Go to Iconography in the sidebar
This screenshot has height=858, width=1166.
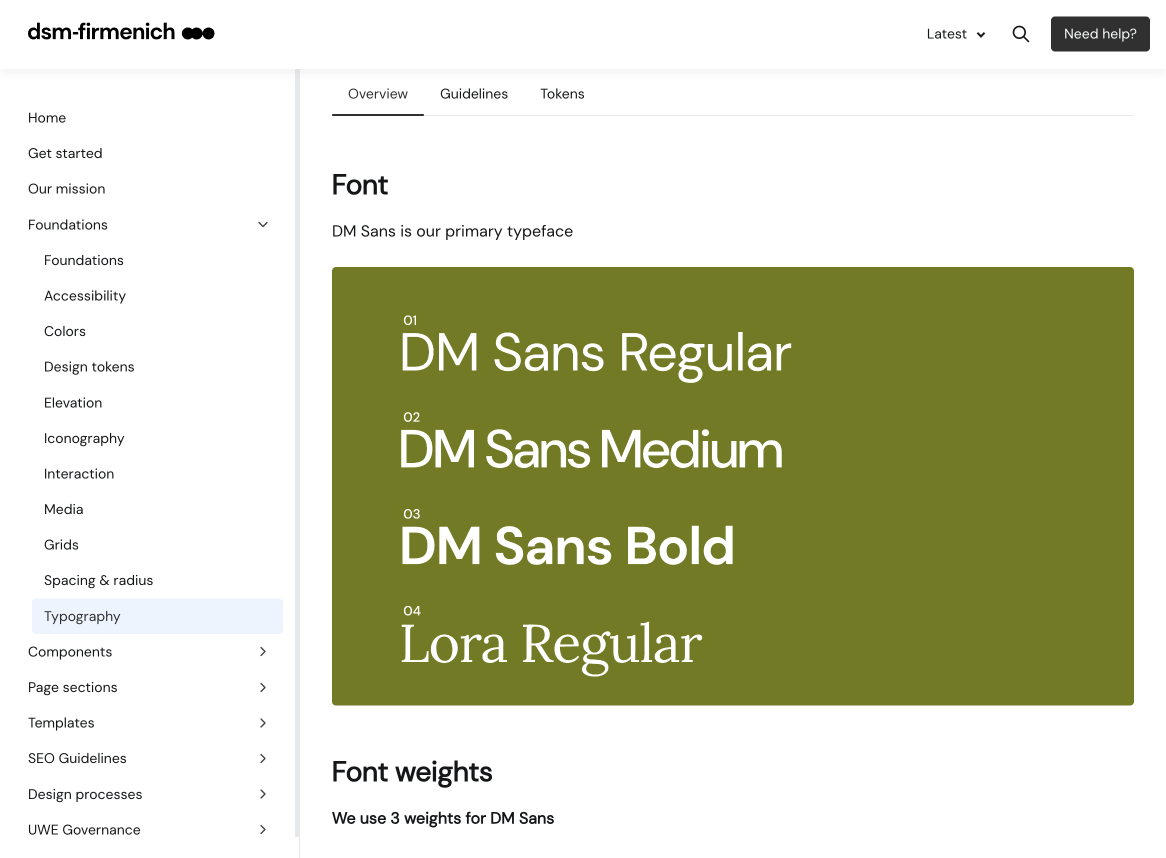point(84,438)
